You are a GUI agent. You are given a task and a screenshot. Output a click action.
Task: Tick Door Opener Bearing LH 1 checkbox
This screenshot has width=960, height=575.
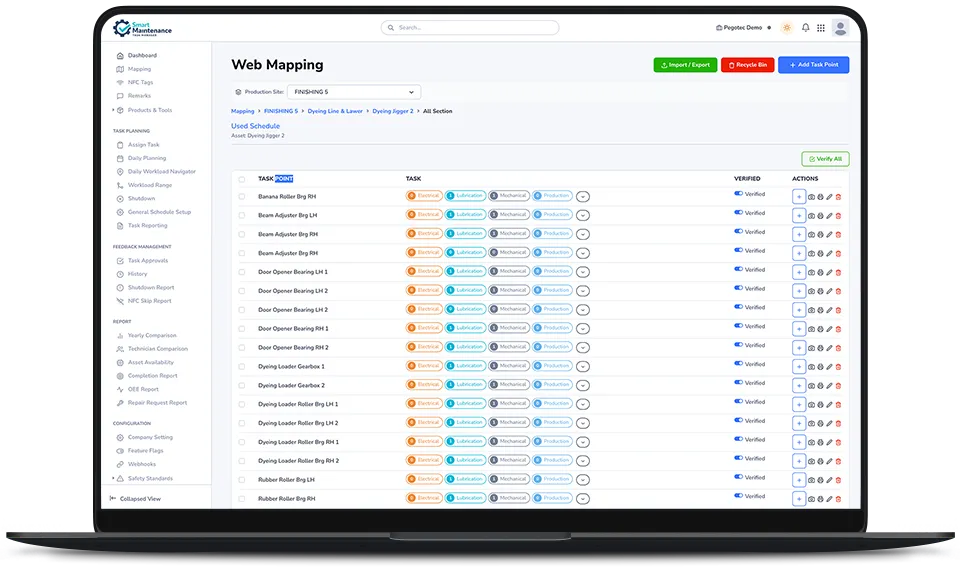click(242, 272)
